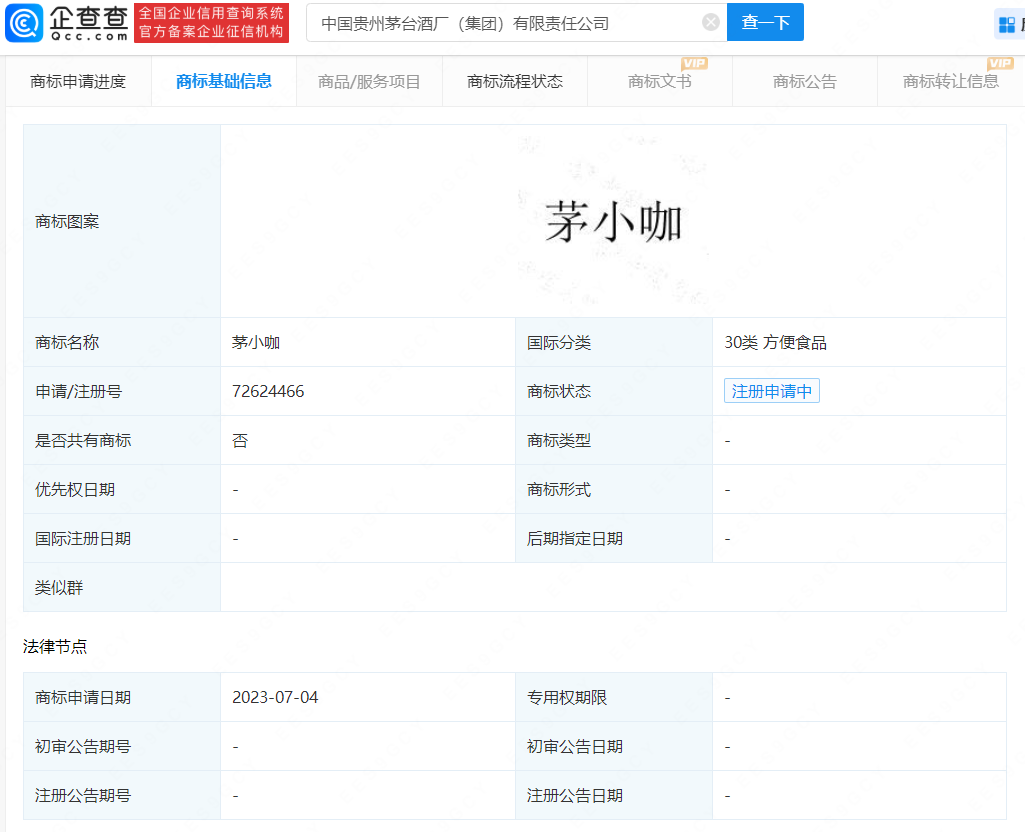Open the 商标流程状态 tab
1025x832 pixels.
pos(515,81)
